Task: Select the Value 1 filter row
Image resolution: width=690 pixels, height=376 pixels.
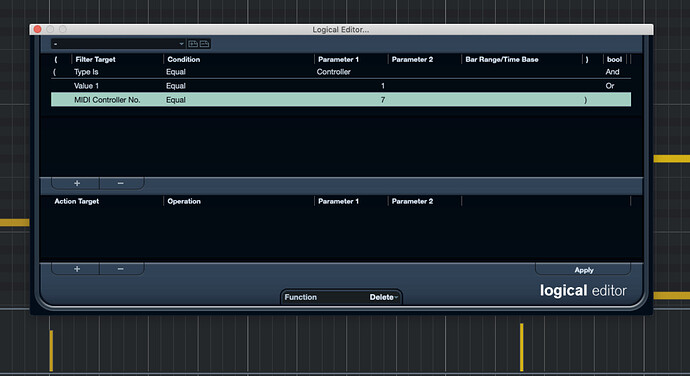Action: pos(341,86)
